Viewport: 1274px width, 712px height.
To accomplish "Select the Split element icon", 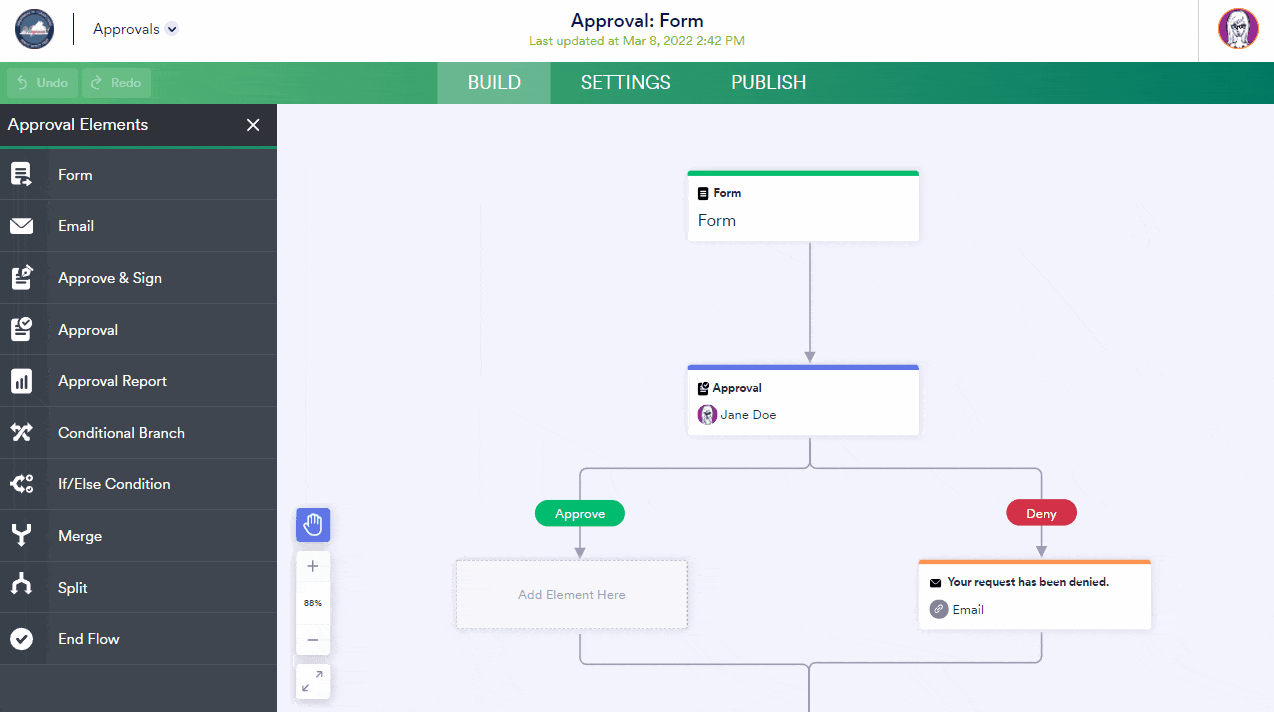I will 21,588.
